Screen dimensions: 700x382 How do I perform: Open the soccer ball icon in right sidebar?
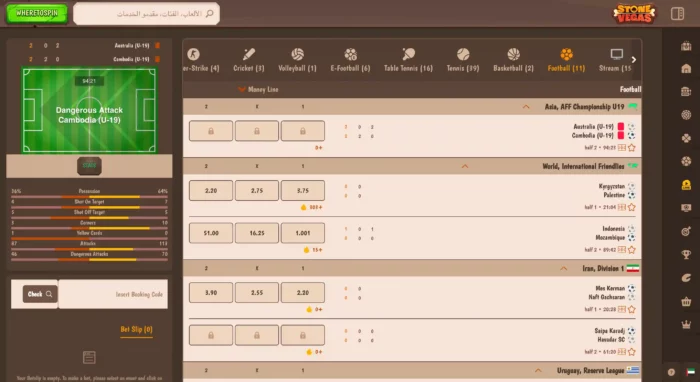pyautogui.click(x=686, y=161)
